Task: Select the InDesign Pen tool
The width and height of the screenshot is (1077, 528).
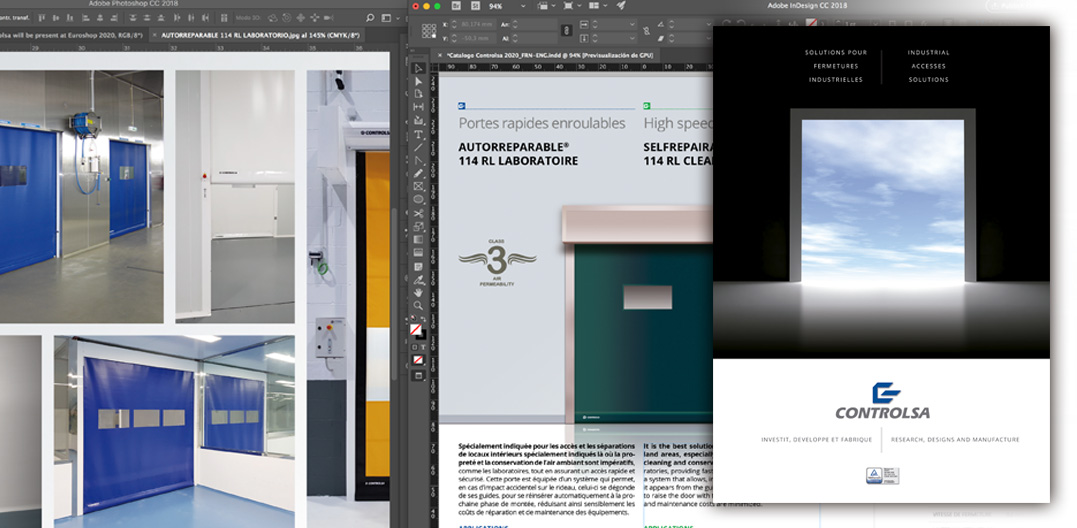Action: [418, 160]
